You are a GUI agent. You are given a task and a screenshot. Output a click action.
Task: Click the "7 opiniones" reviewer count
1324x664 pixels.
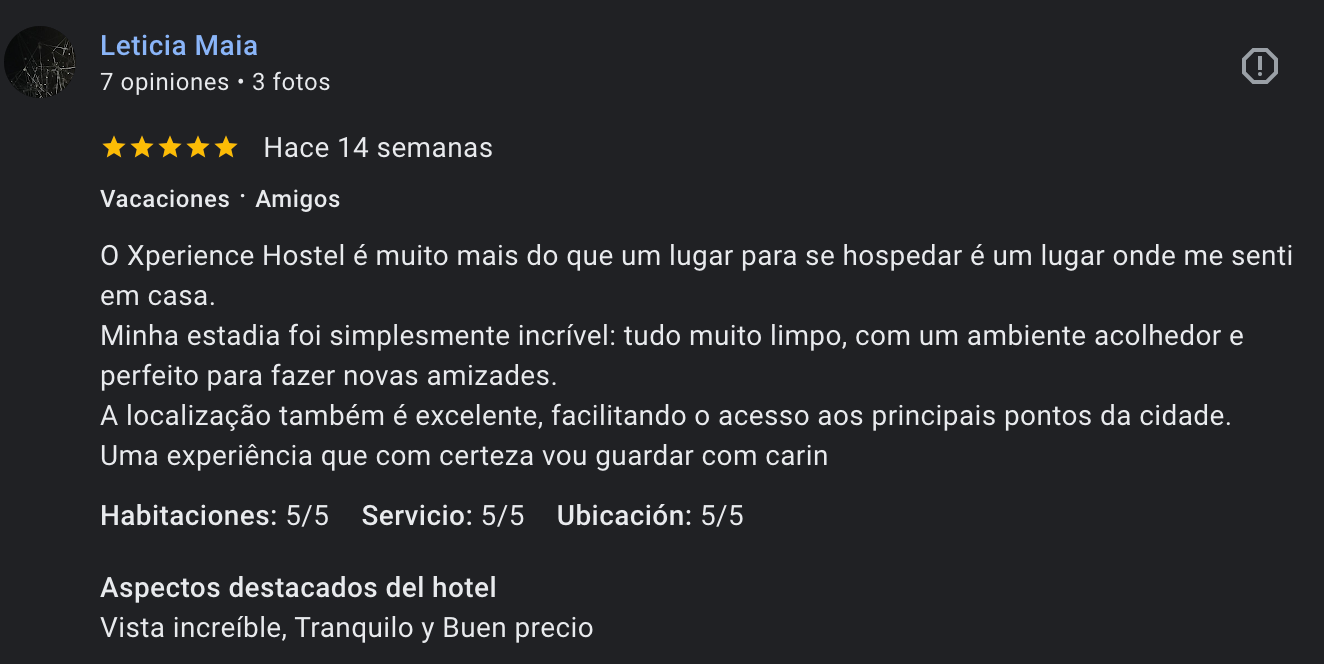pos(165,82)
